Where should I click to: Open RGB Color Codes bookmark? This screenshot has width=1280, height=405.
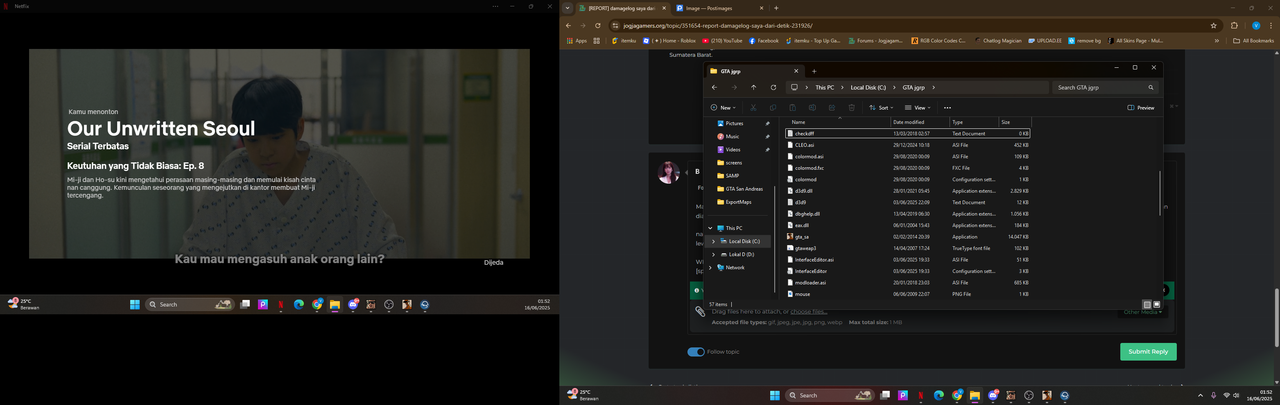click(939, 41)
